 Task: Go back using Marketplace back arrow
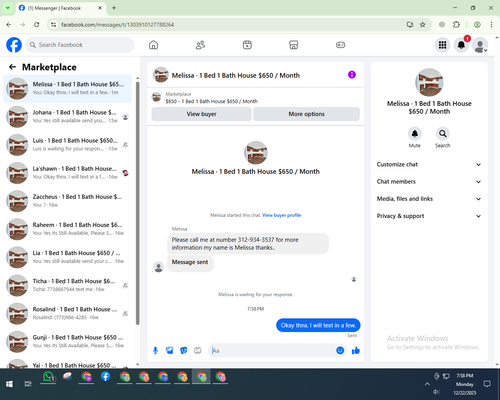(x=12, y=67)
